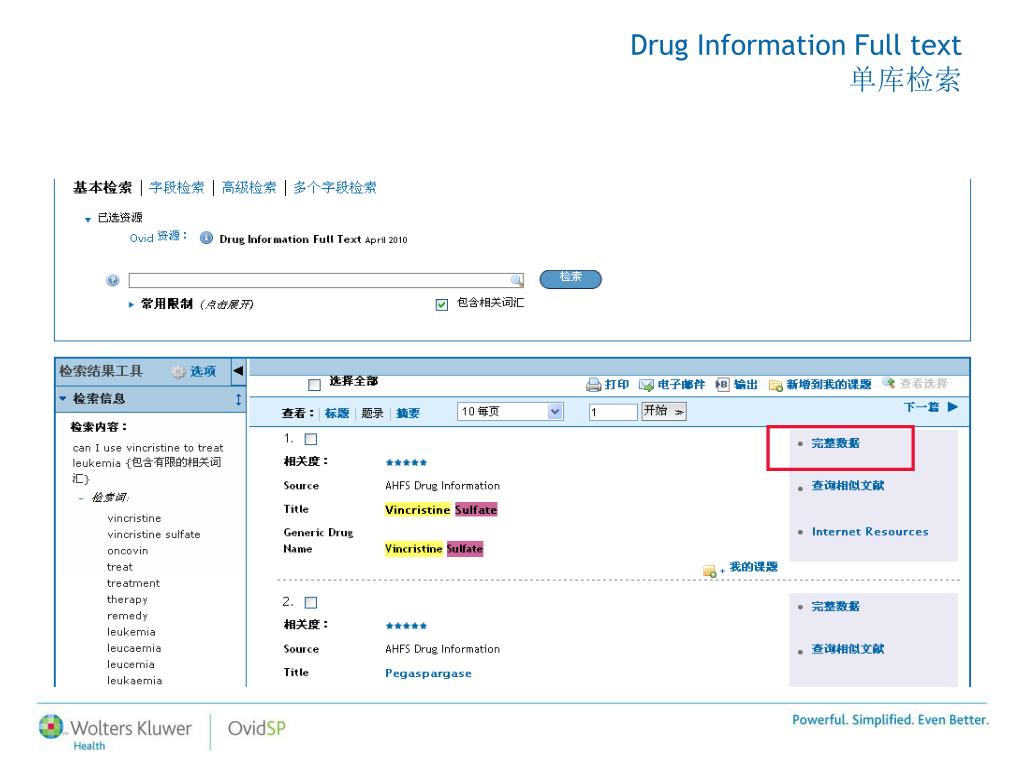Click the magnifier icon inside search field
This screenshot has width=1024, height=768.
pos(517,281)
